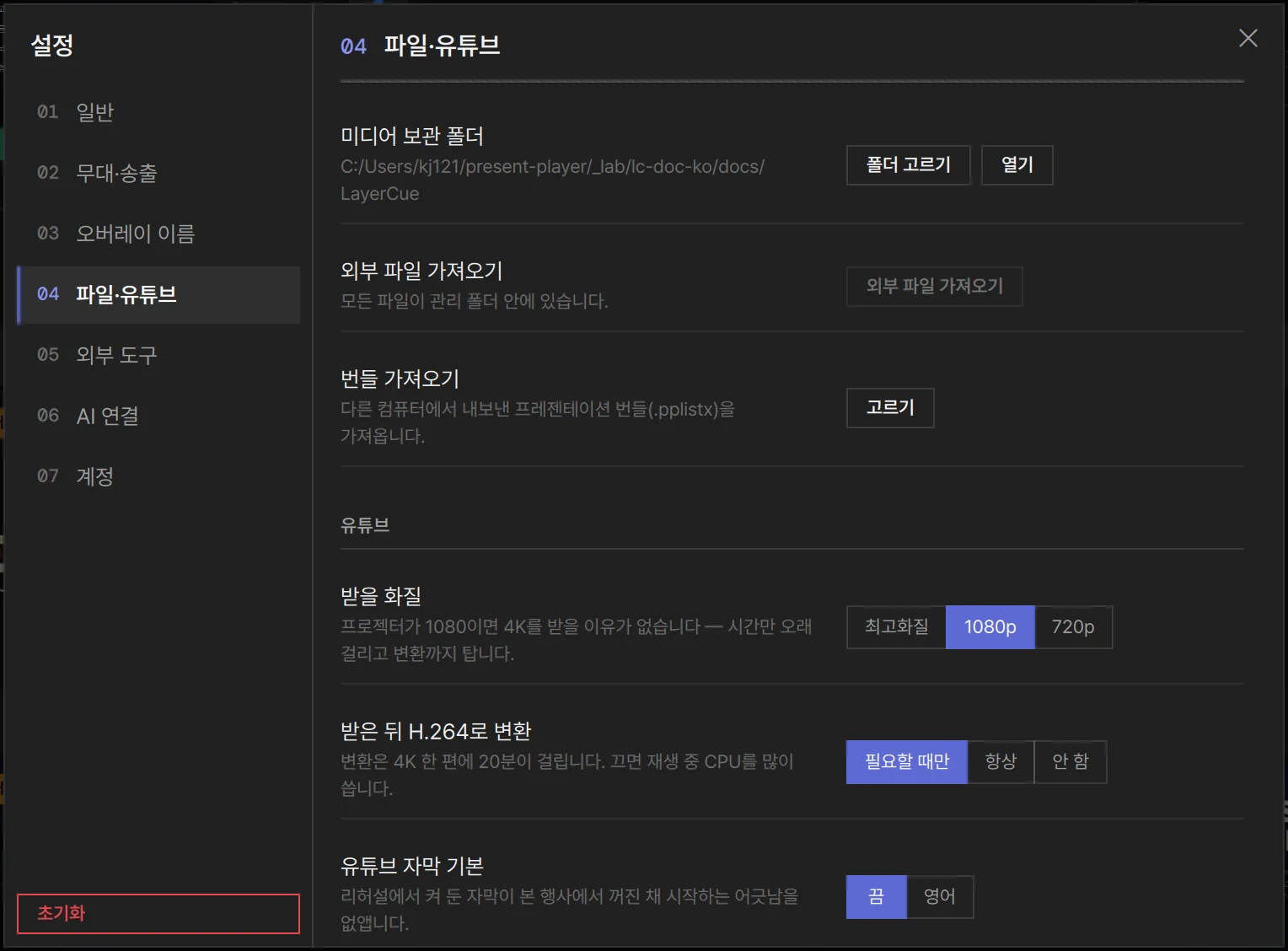
Task: Open the 06 AI 연결 section
Action: (x=158, y=416)
